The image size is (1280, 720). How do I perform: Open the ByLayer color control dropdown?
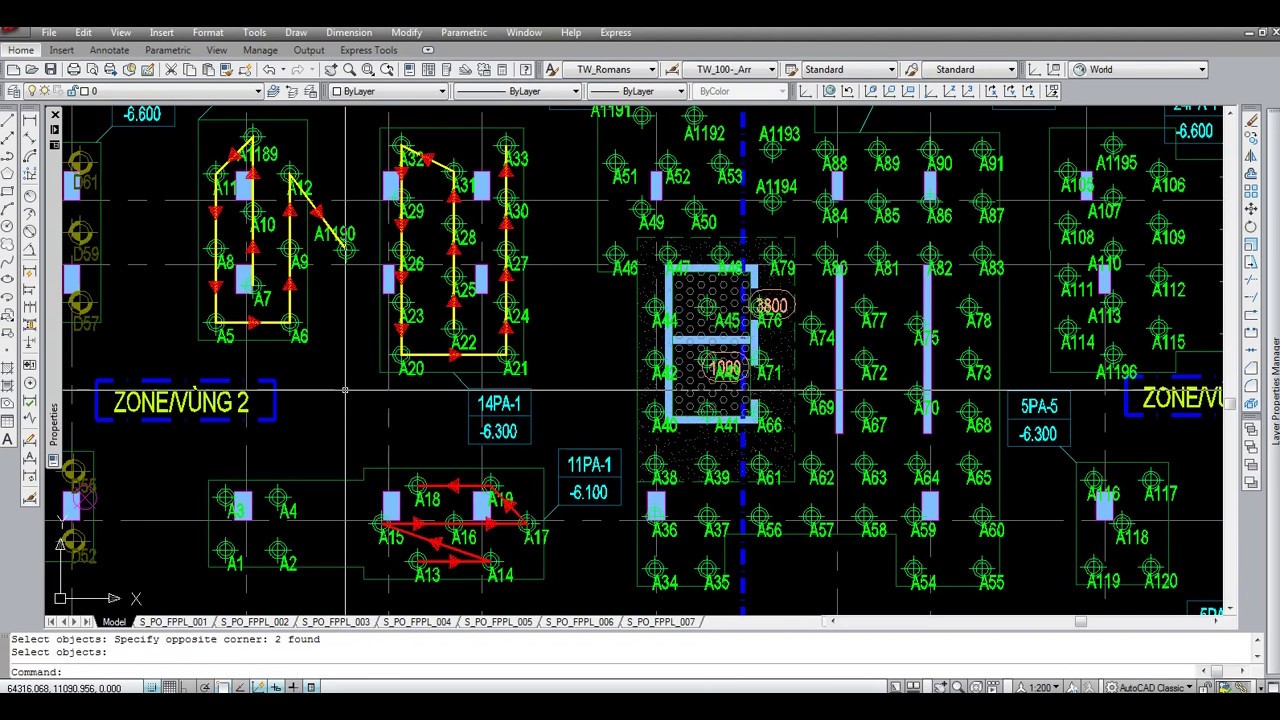coord(442,91)
